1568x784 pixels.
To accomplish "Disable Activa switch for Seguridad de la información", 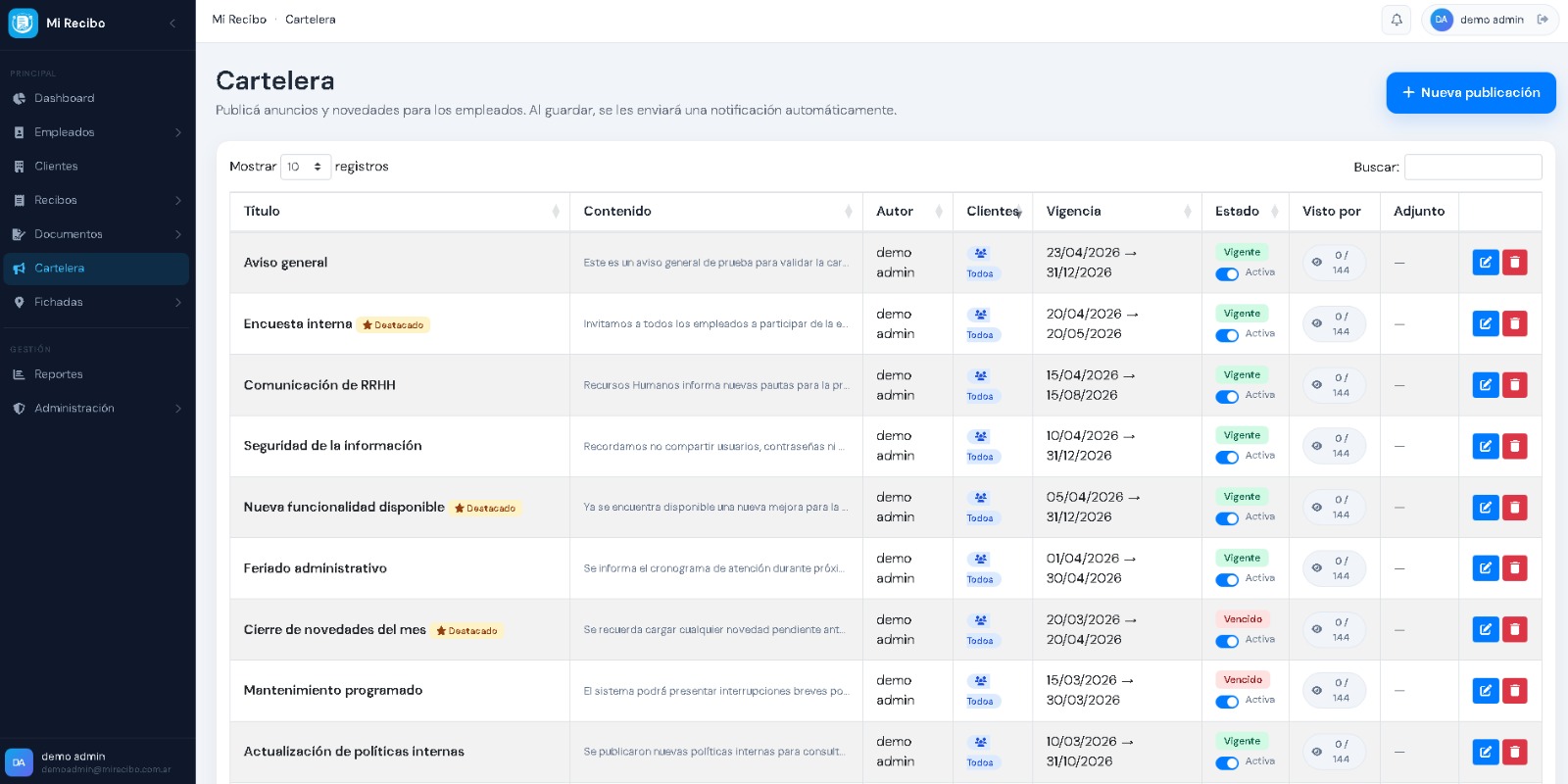I will (x=1227, y=458).
